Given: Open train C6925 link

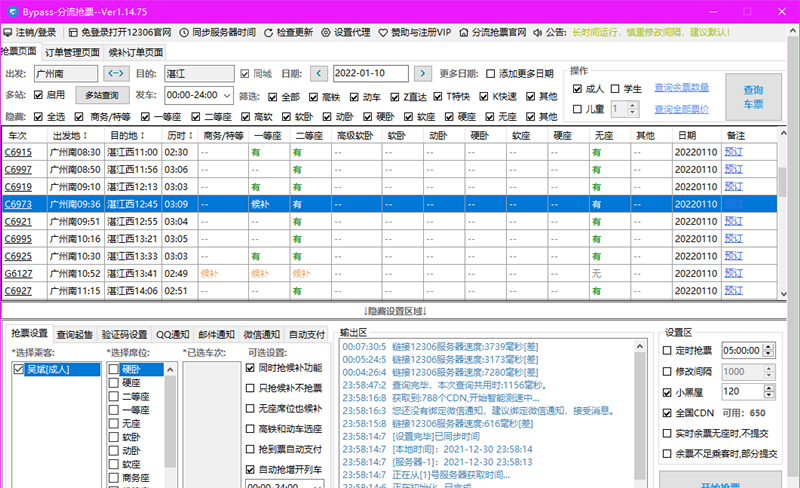Looking at the screenshot, I should (18, 256).
